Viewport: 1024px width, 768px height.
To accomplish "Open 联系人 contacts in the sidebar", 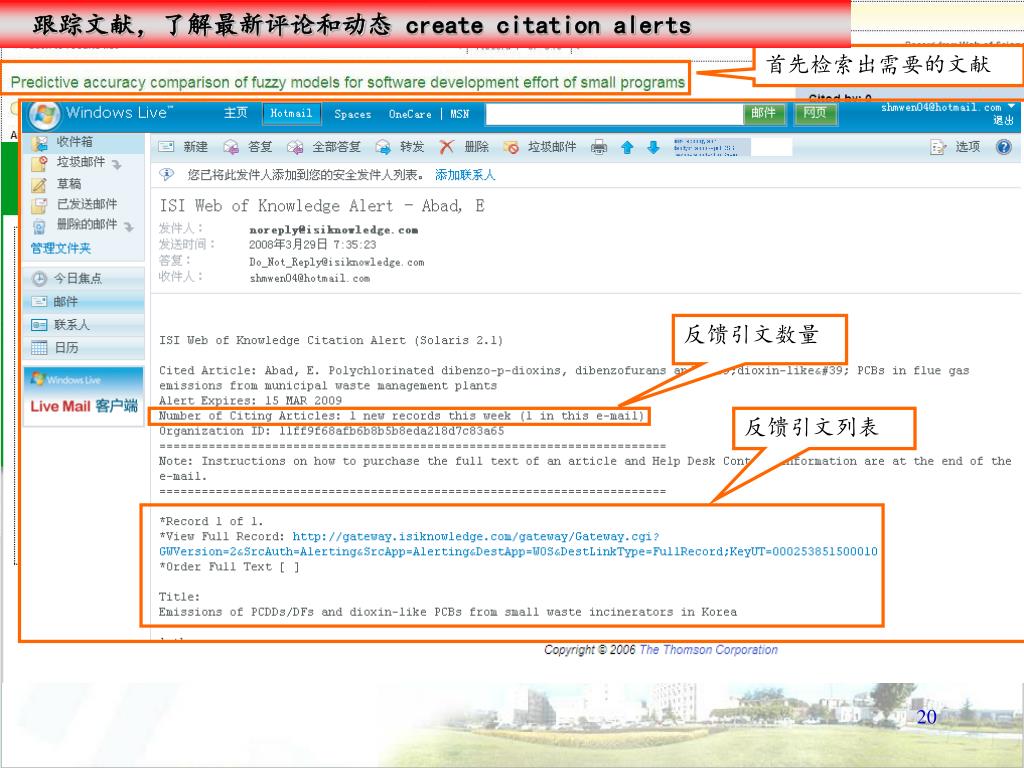I will point(71,325).
